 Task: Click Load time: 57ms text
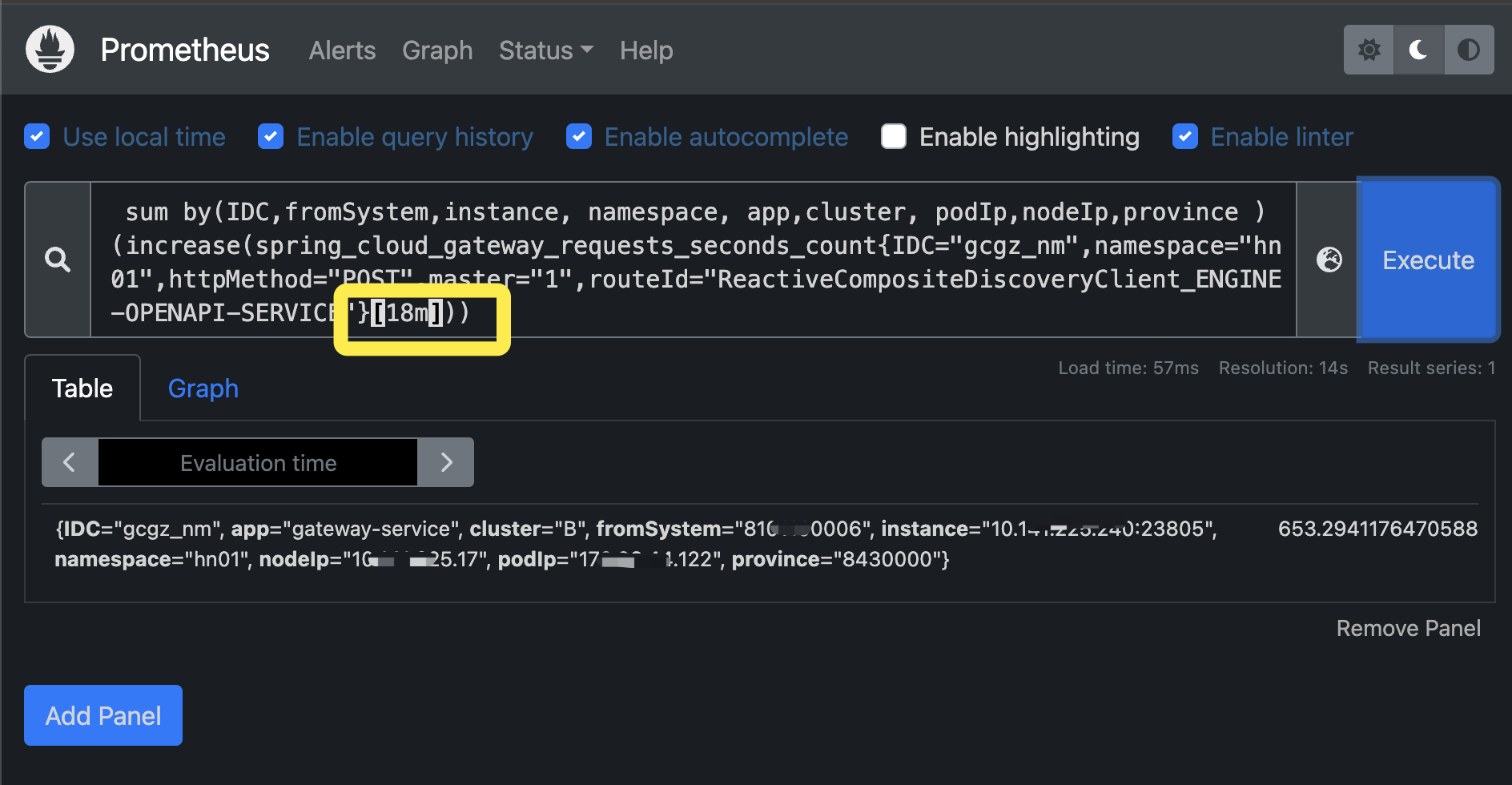pos(1128,368)
